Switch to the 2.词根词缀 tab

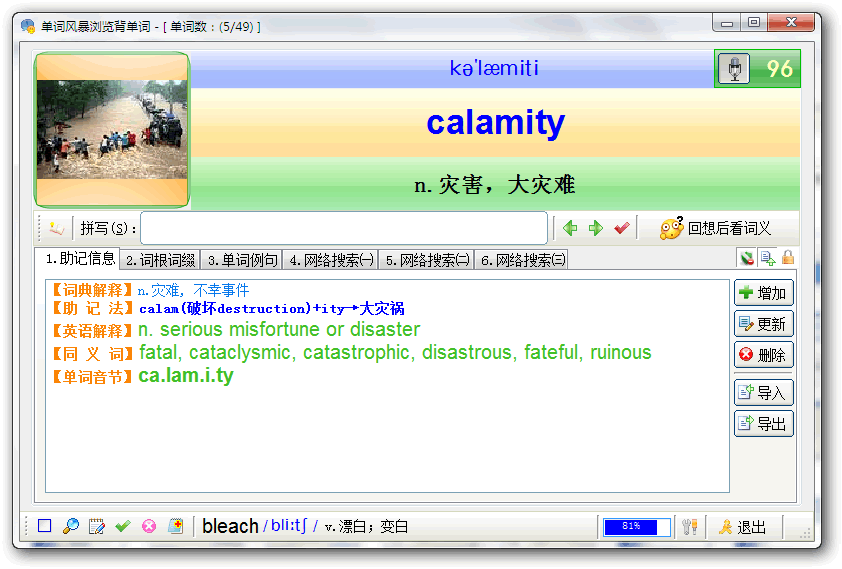click(160, 260)
